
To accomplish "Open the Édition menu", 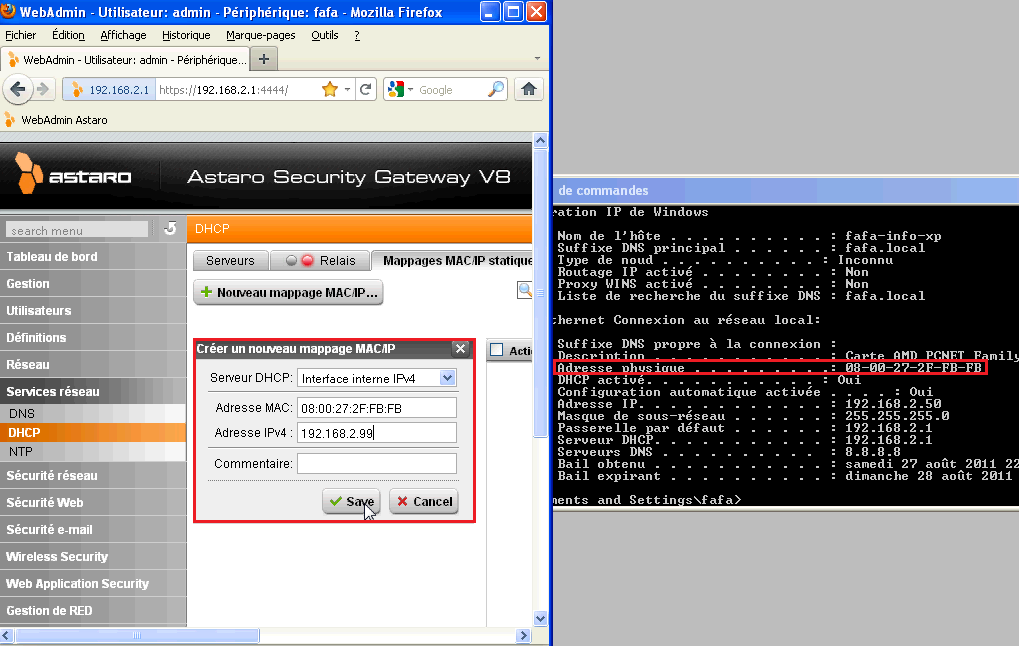I will click(68, 35).
